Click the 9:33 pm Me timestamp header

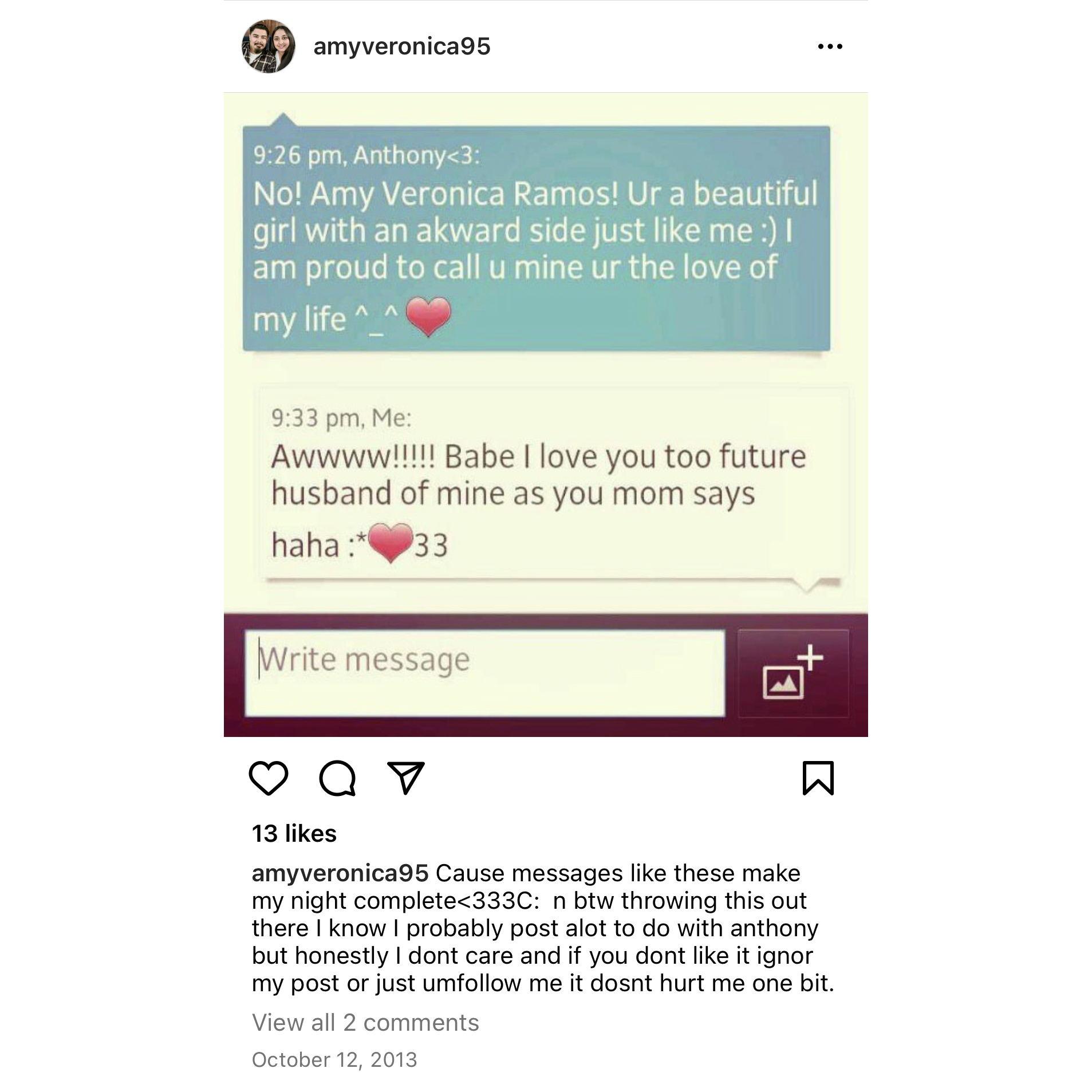pyautogui.click(x=341, y=418)
